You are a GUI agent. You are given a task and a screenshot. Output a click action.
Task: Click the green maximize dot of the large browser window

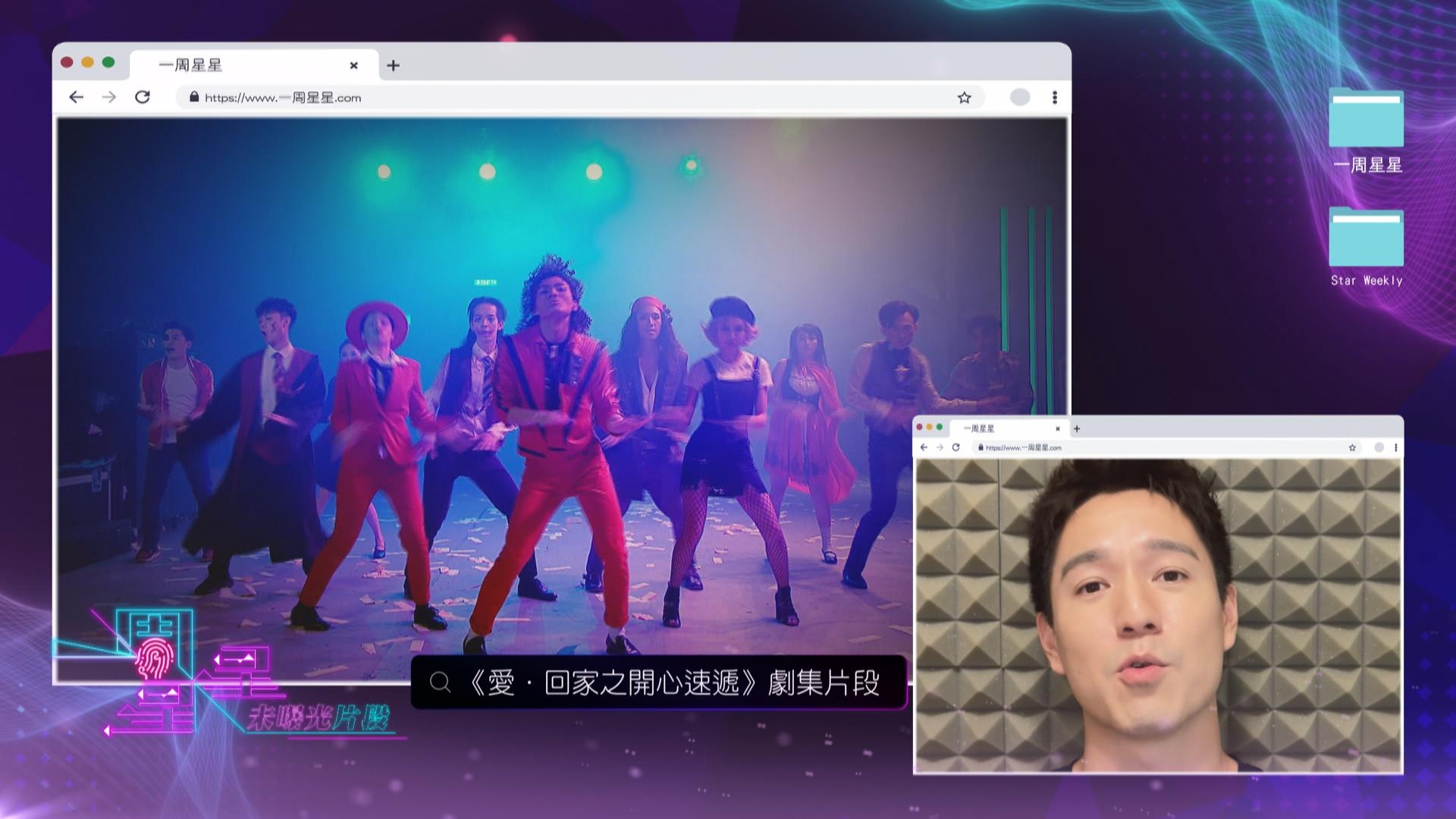click(x=108, y=62)
